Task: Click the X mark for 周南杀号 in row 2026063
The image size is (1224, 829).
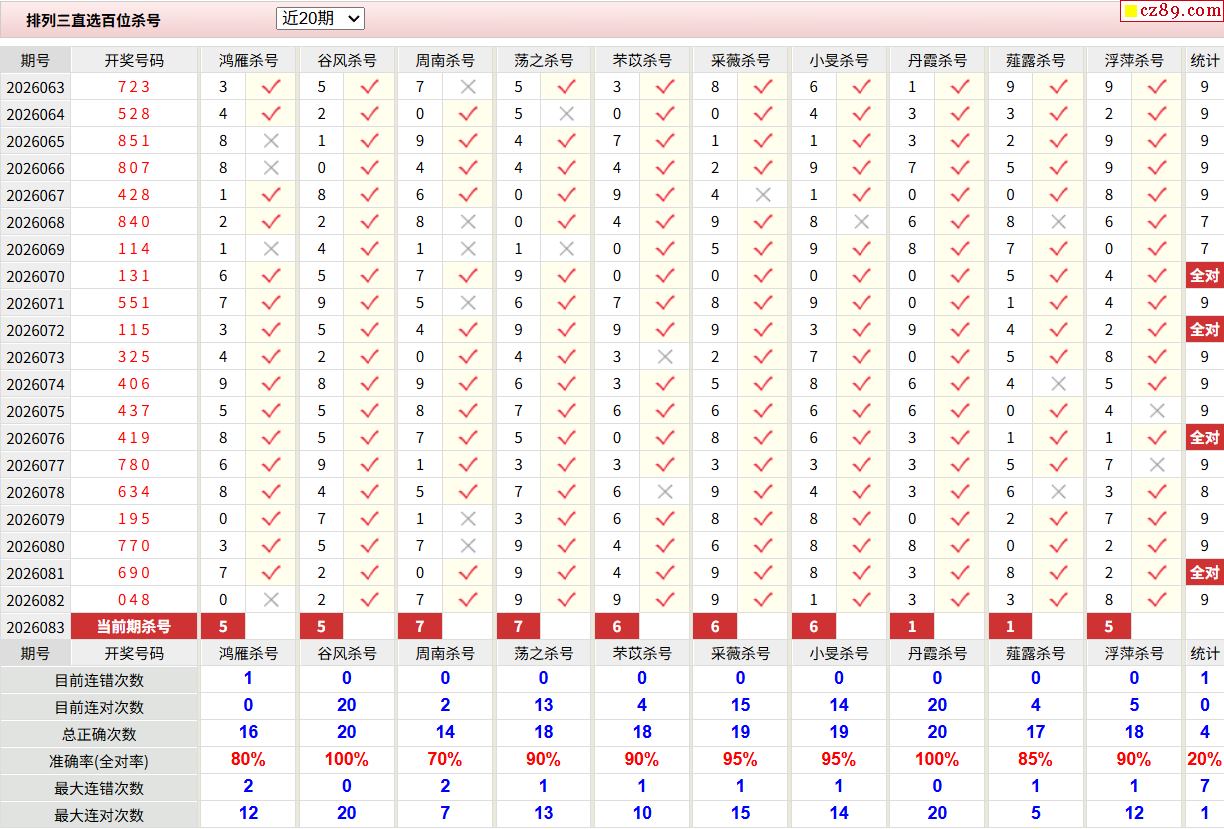Action: coord(467,87)
